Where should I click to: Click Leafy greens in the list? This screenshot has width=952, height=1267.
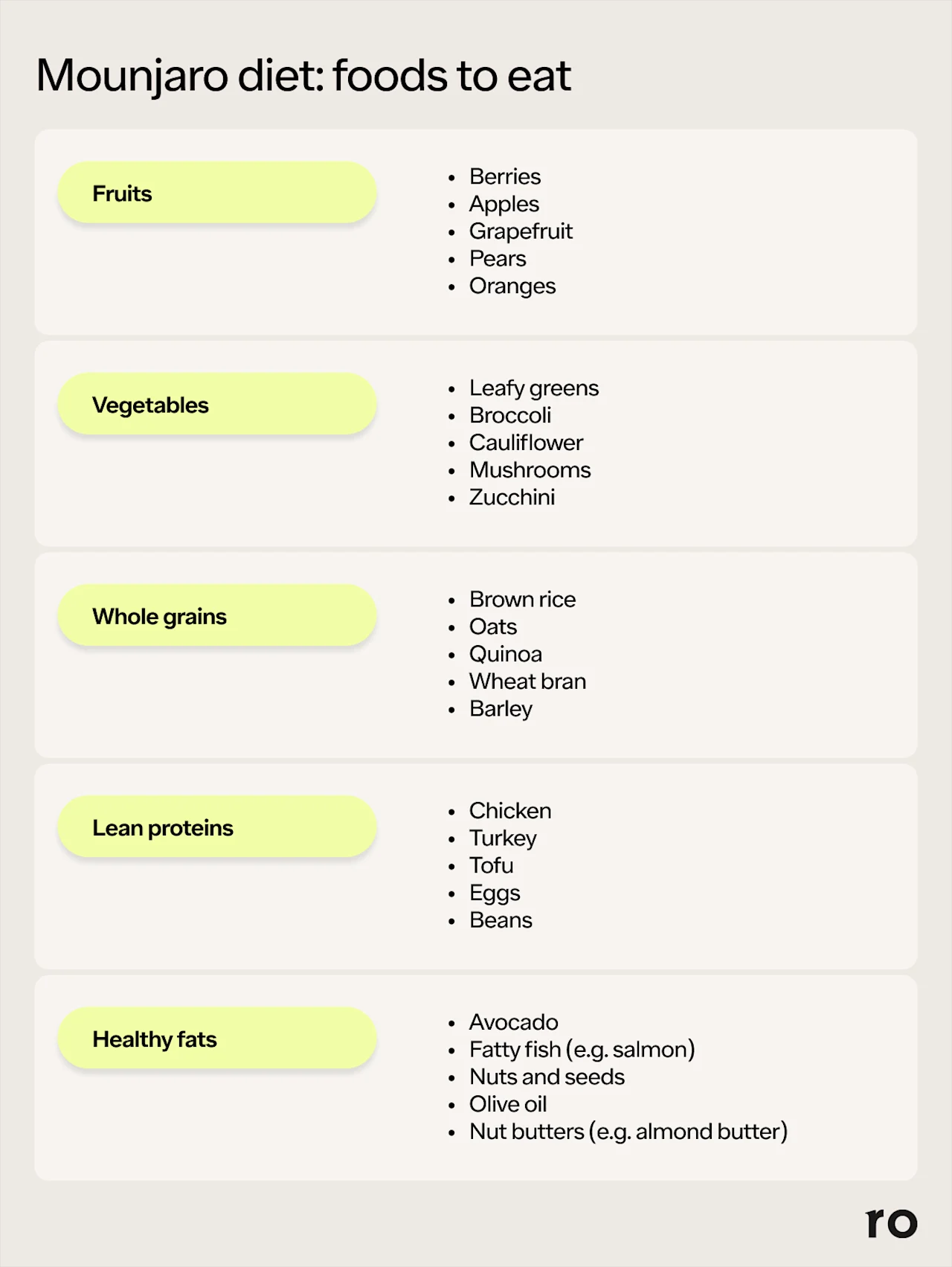coord(533,388)
